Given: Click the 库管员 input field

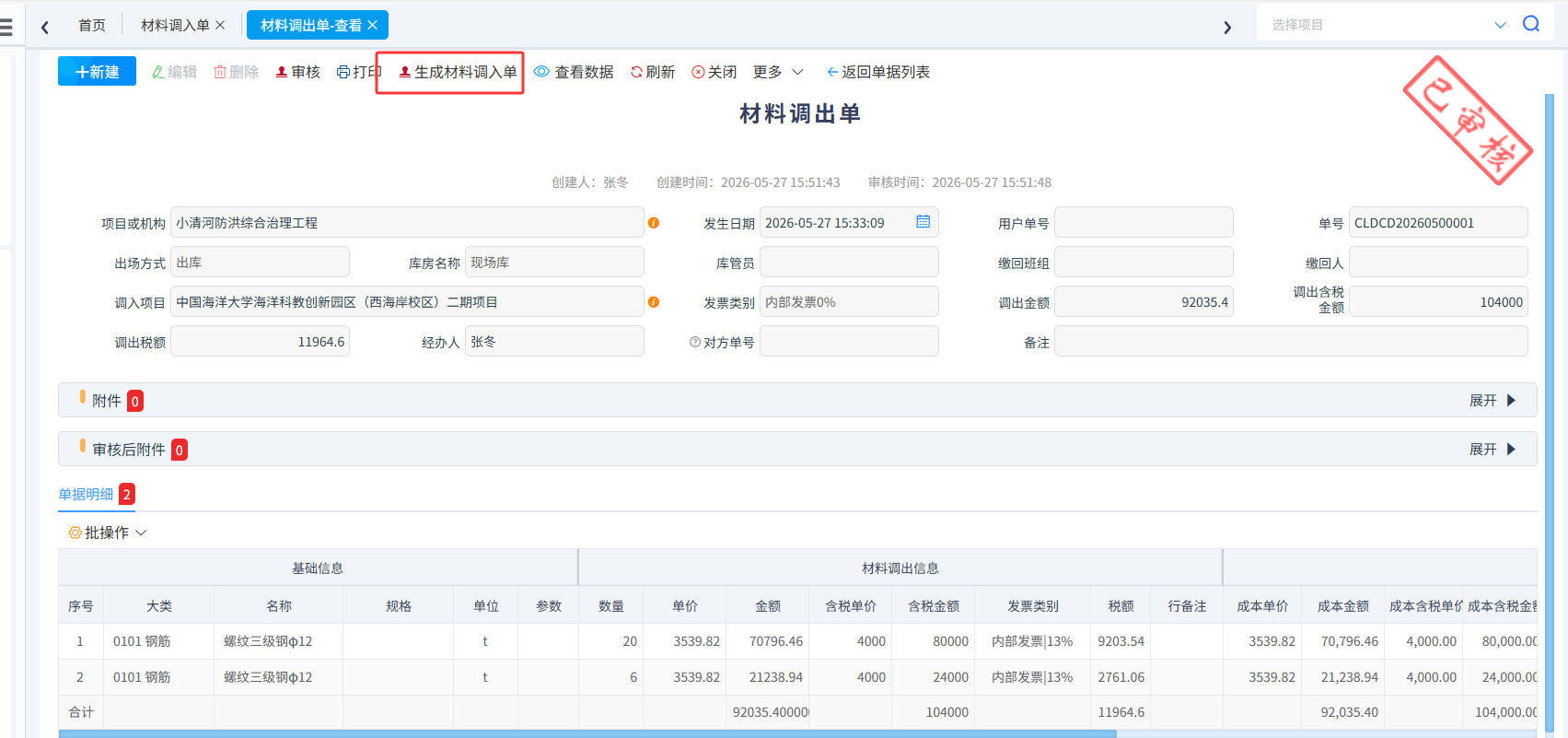Looking at the screenshot, I should tap(849, 262).
